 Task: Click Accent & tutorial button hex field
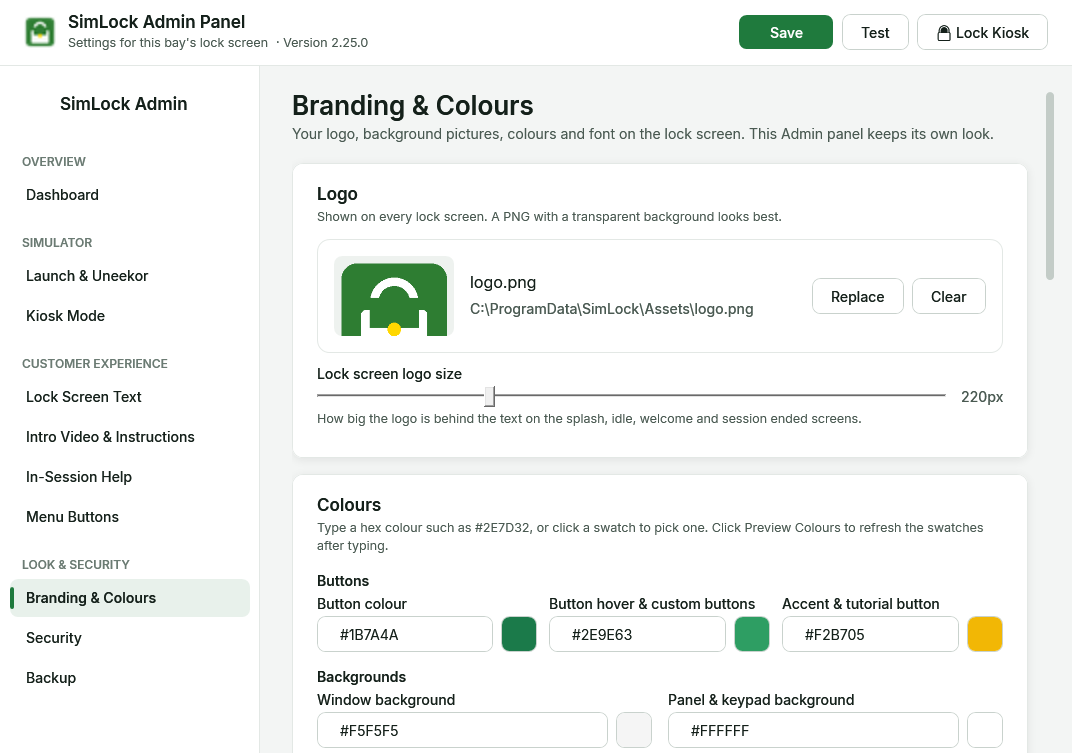coord(870,634)
